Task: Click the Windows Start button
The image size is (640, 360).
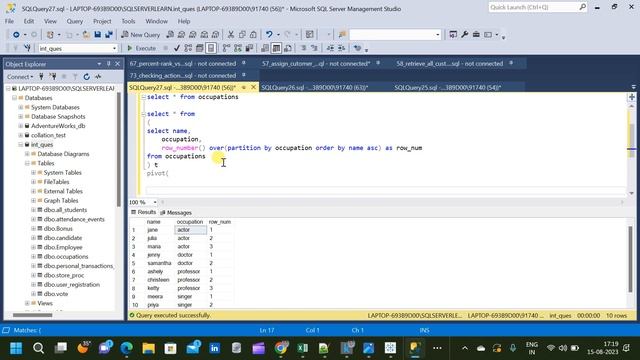Action: [x=16, y=348]
